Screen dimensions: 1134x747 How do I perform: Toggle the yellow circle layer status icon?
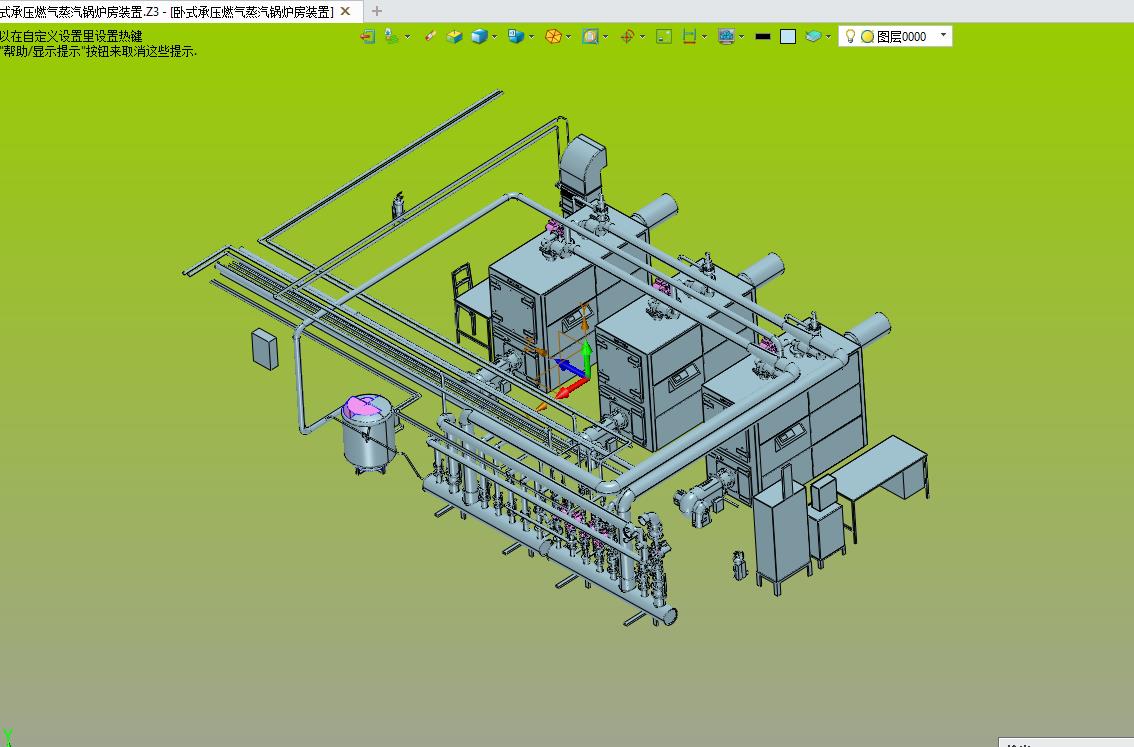point(867,36)
